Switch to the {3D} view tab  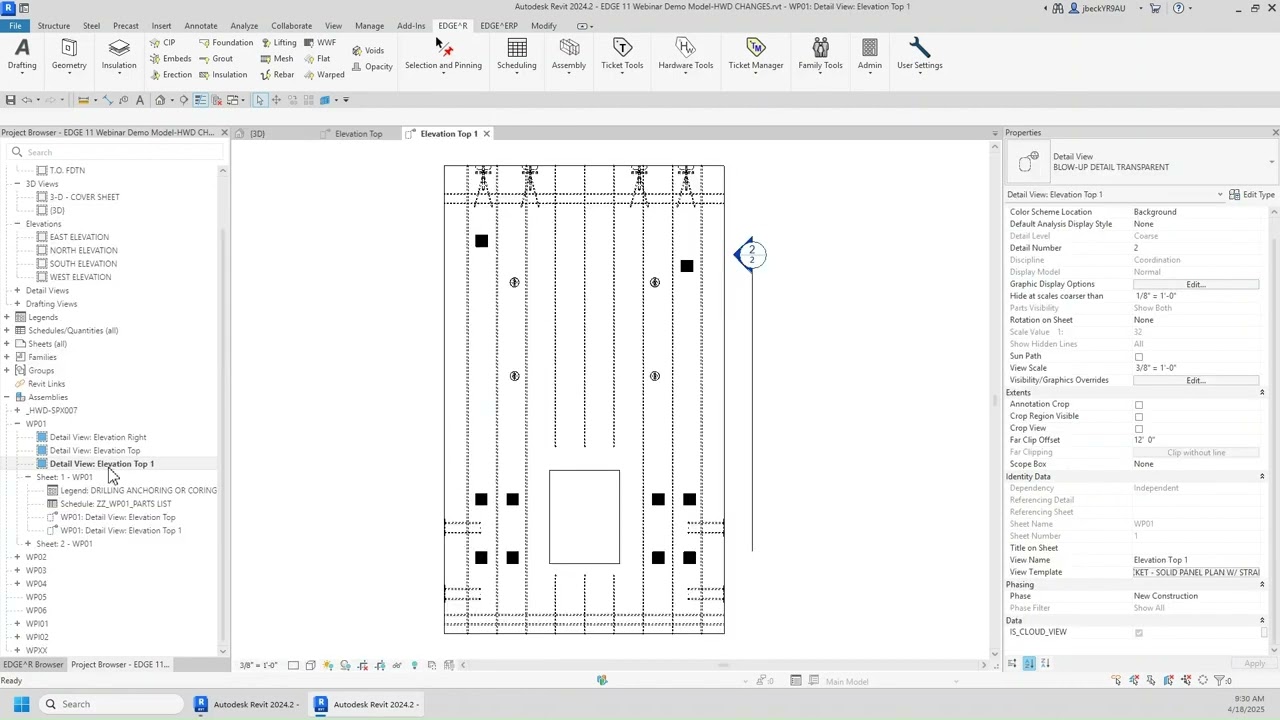point(257,134)
